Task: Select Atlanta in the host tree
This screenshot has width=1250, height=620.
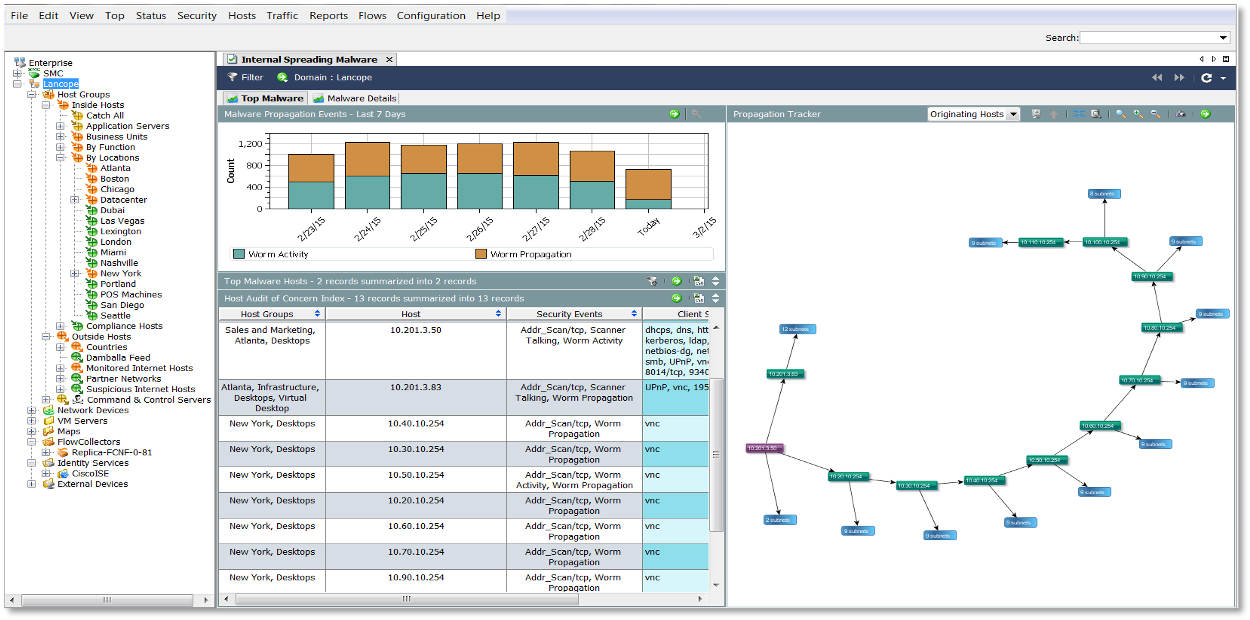Action: pos(115,168)
